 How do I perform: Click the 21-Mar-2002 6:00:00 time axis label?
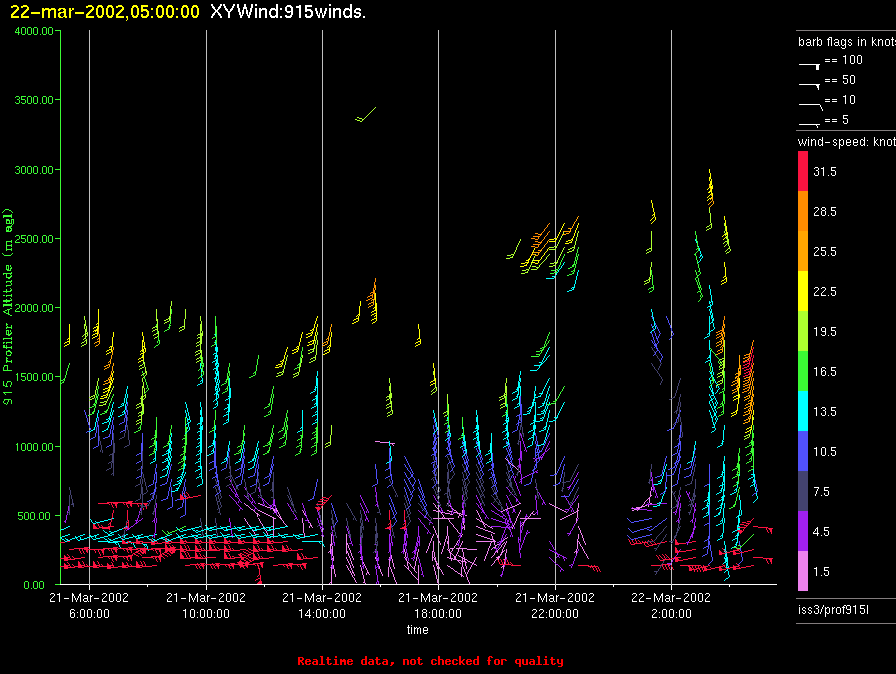tap(89, 603)
